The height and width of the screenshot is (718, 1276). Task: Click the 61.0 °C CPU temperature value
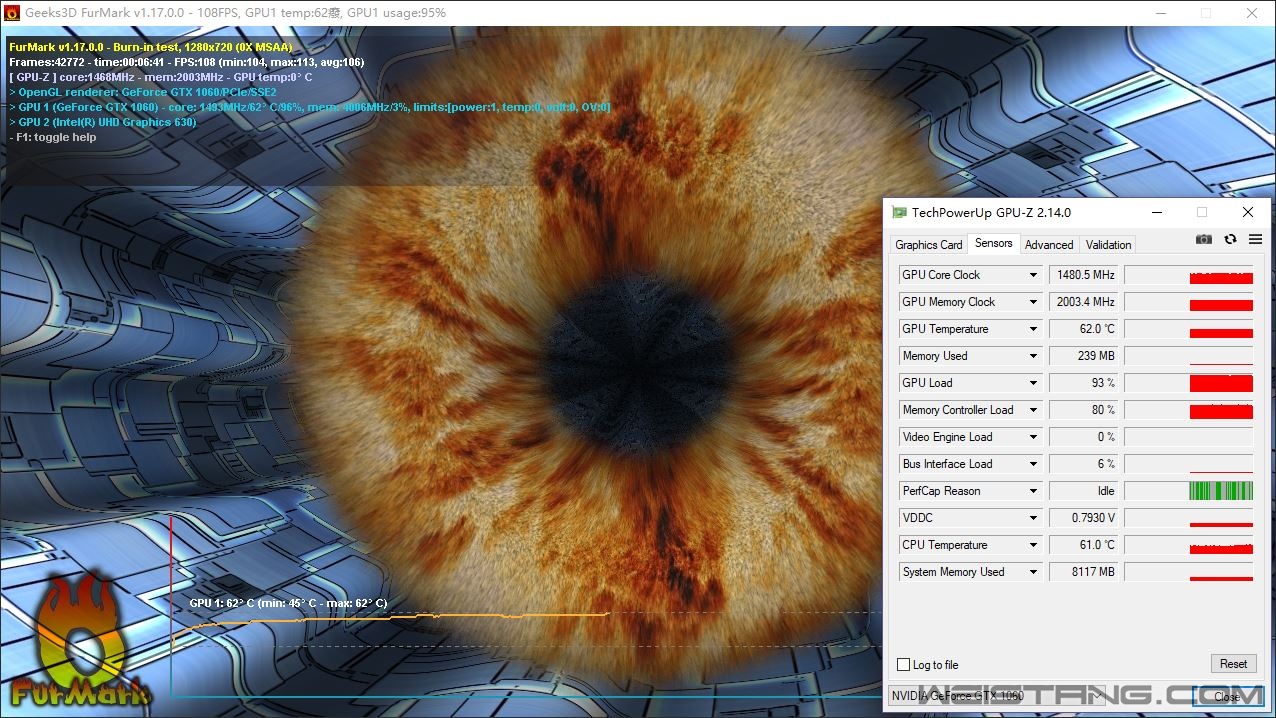(1083, 545)
